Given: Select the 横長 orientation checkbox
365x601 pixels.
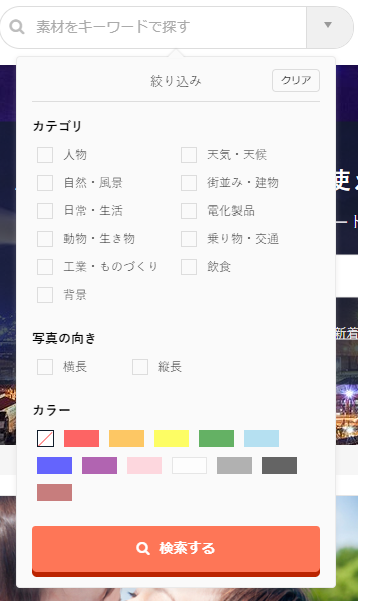Looking at the screenshot, I should click(x=45, y=367).
